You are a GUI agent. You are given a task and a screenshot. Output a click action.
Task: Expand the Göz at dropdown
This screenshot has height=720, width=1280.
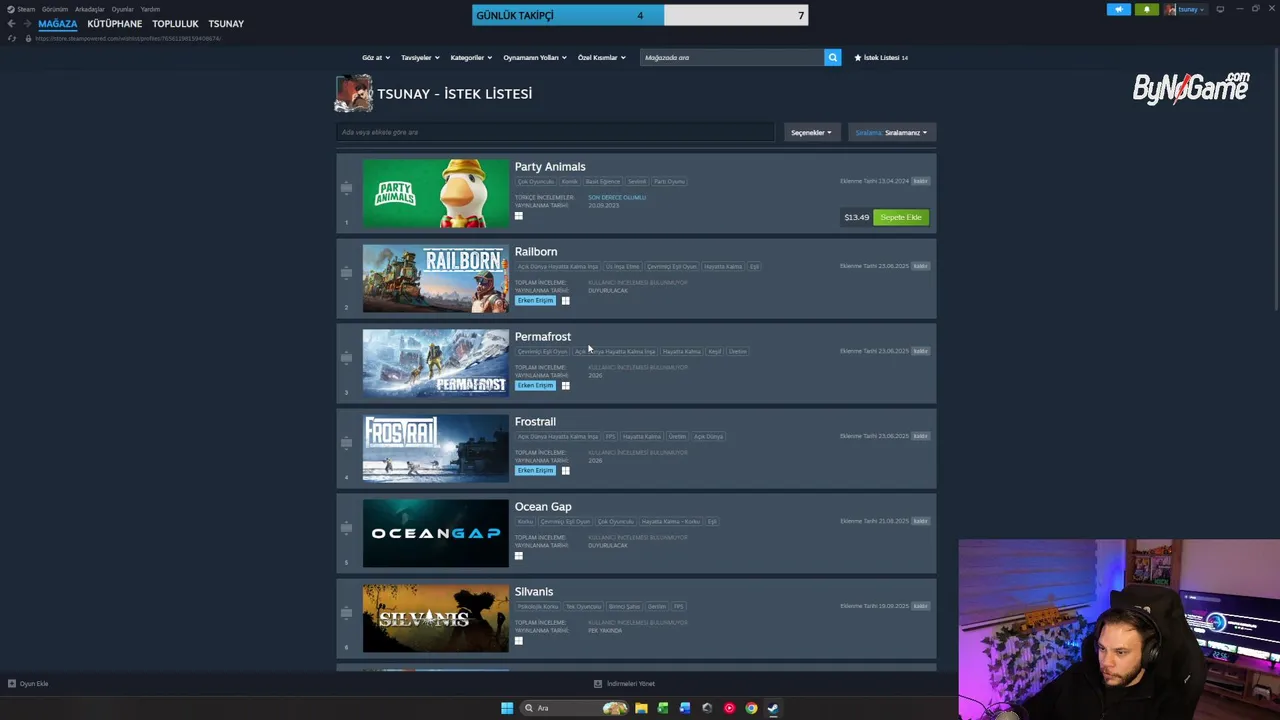coord(375,58)
